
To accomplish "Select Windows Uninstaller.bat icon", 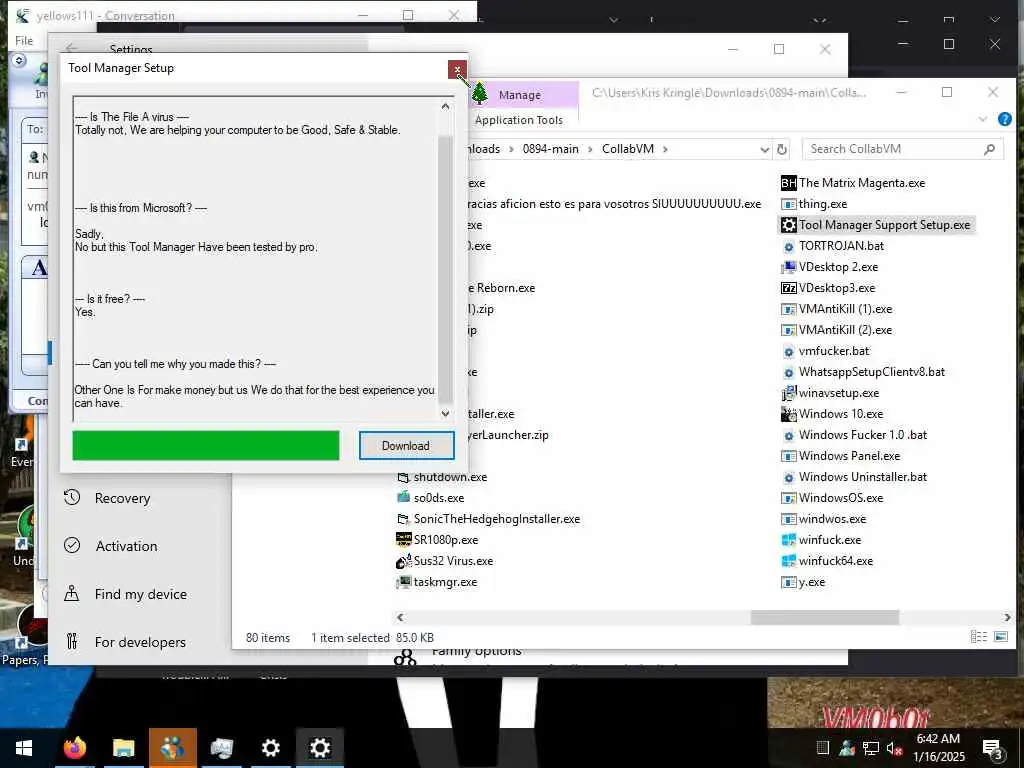I will 788,477.
